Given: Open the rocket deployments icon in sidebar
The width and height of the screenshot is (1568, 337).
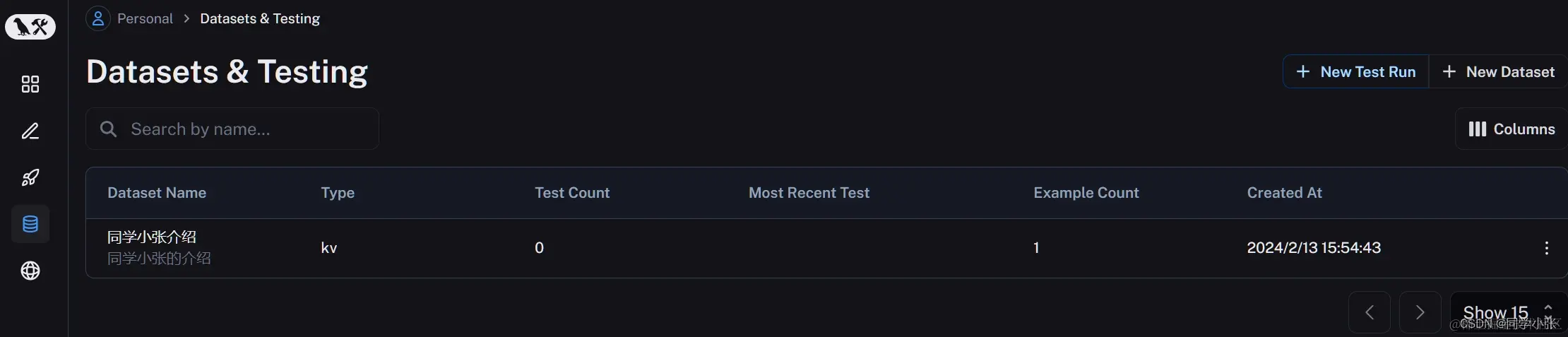Looking at the screenshot, I should 30,177.
